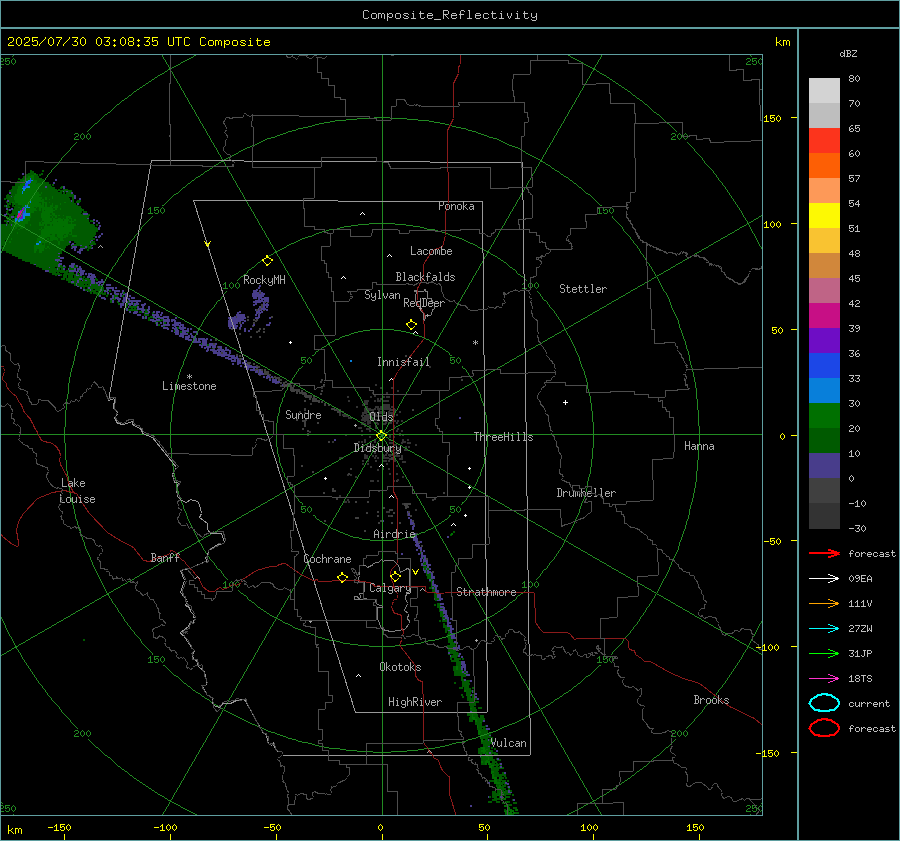Click the Innisfail city label
Viewport: 900px width, 841px height.
403,362
